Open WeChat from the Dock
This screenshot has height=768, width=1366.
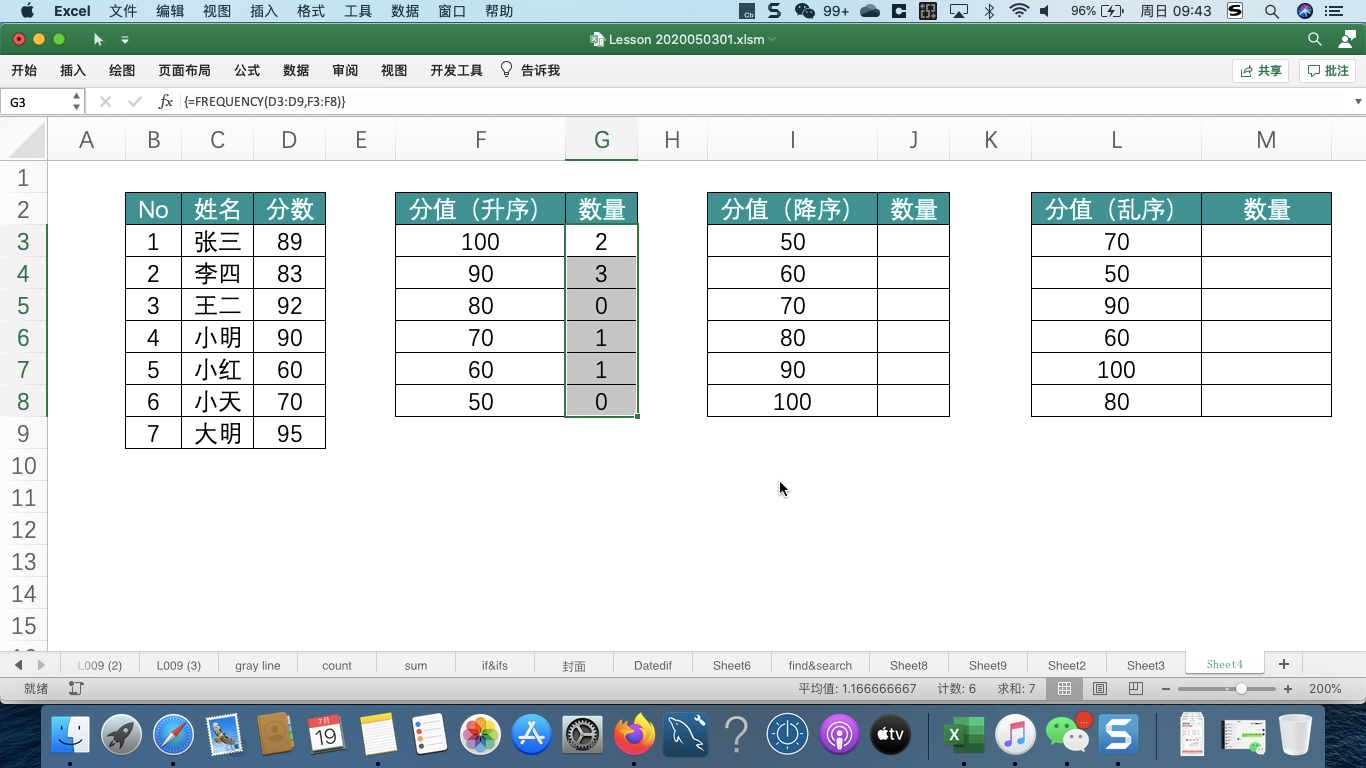coord(1067,736)
